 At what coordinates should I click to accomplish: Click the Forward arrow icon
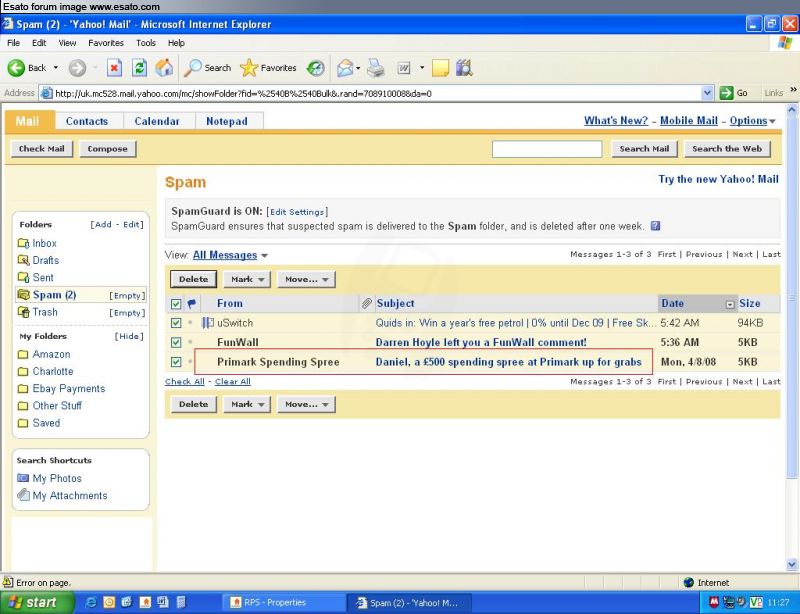click(78, 68)
